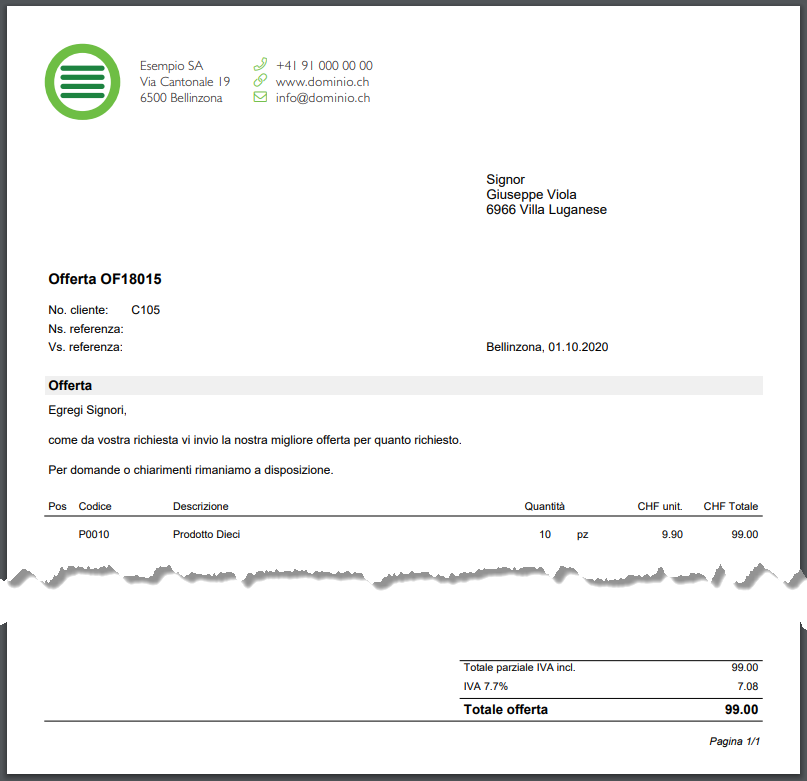Click the phone number +41 91 000 00 00
This screenshot has width=807, height=781.
point(324,65)
